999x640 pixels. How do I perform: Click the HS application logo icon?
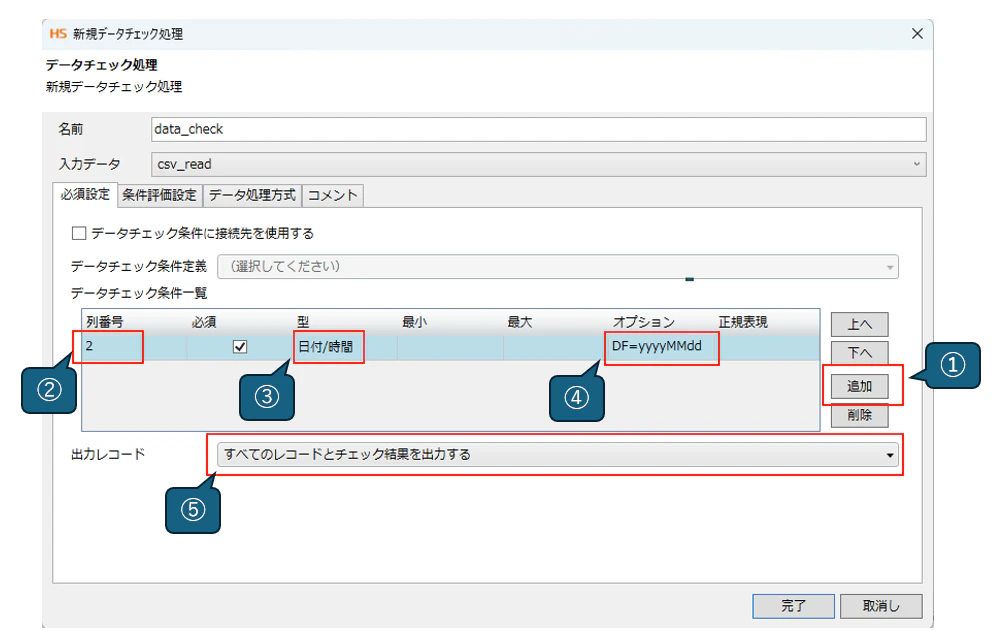[x=58, y=33]
